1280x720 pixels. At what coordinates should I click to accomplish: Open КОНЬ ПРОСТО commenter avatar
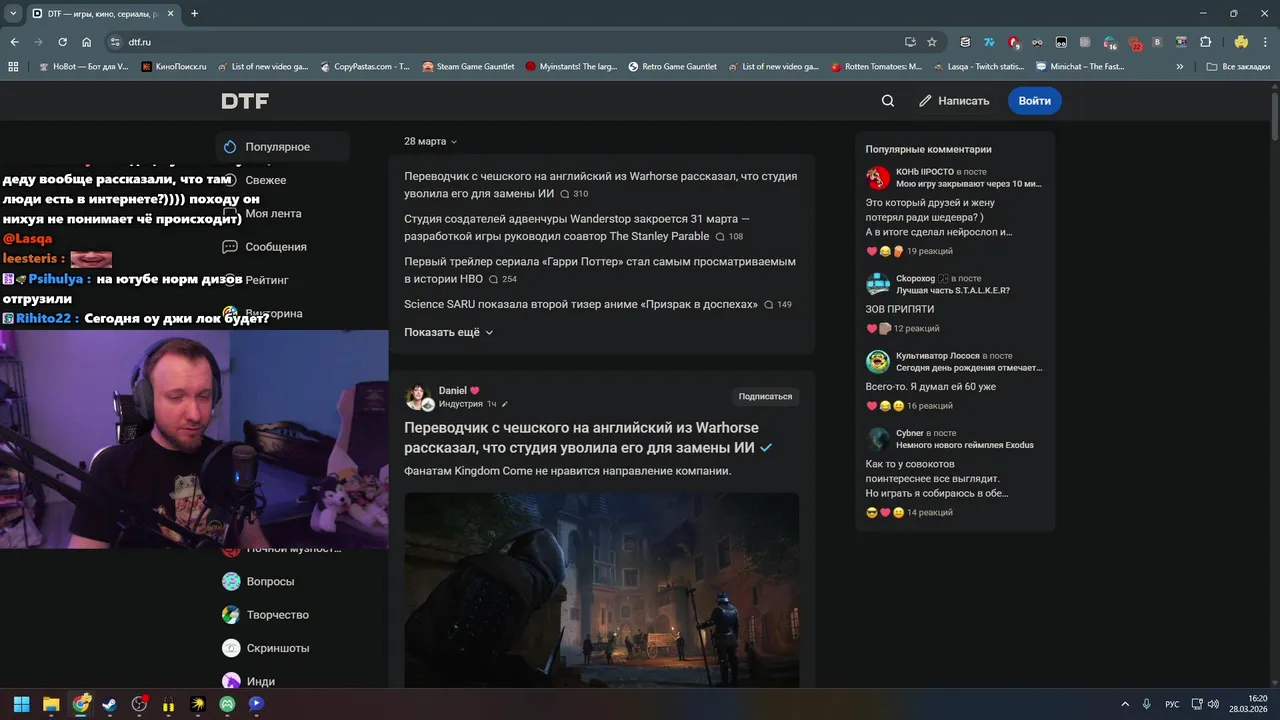click(x=878, y=178)
